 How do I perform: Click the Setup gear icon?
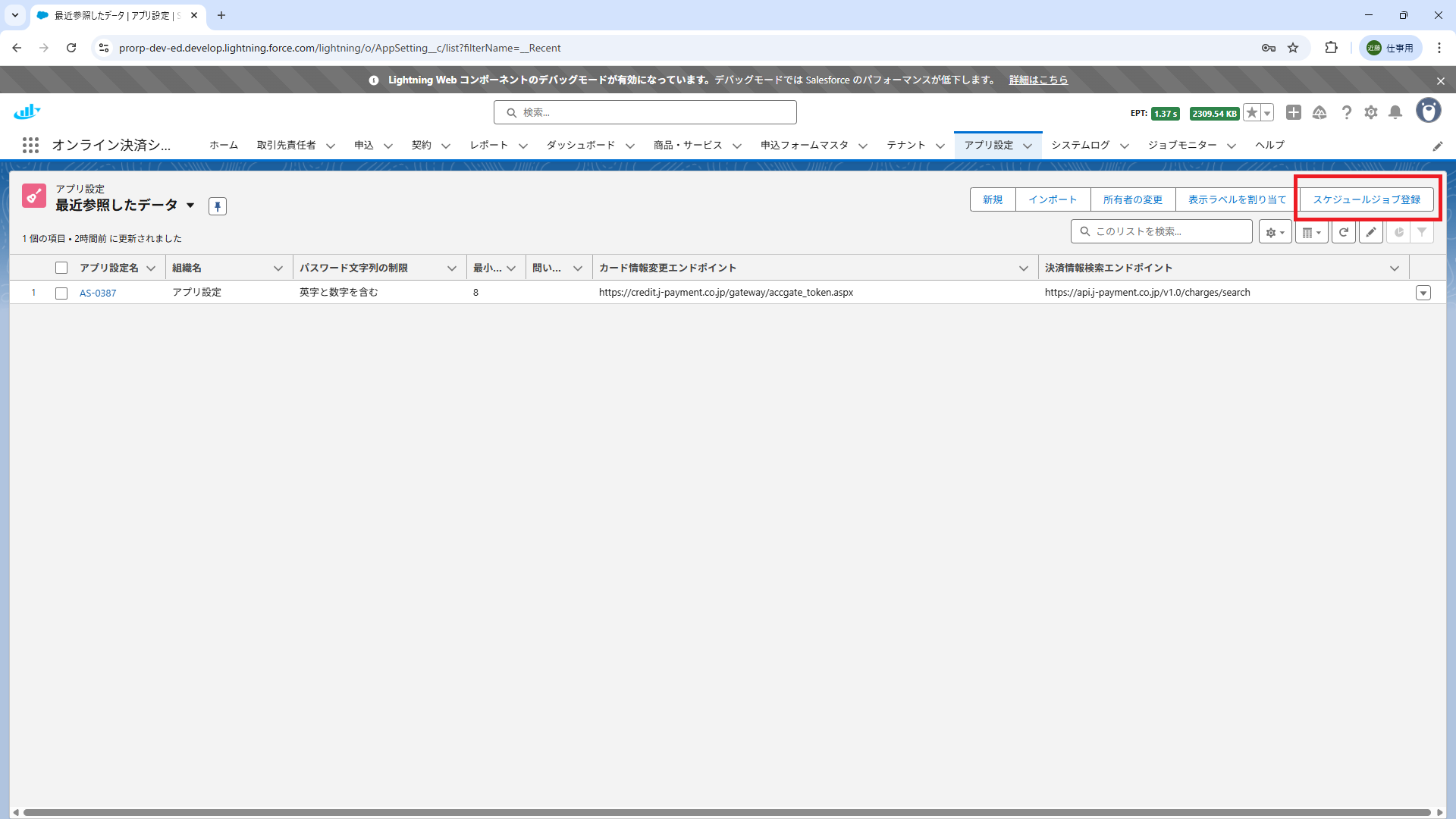click(x=1370, y=112)
